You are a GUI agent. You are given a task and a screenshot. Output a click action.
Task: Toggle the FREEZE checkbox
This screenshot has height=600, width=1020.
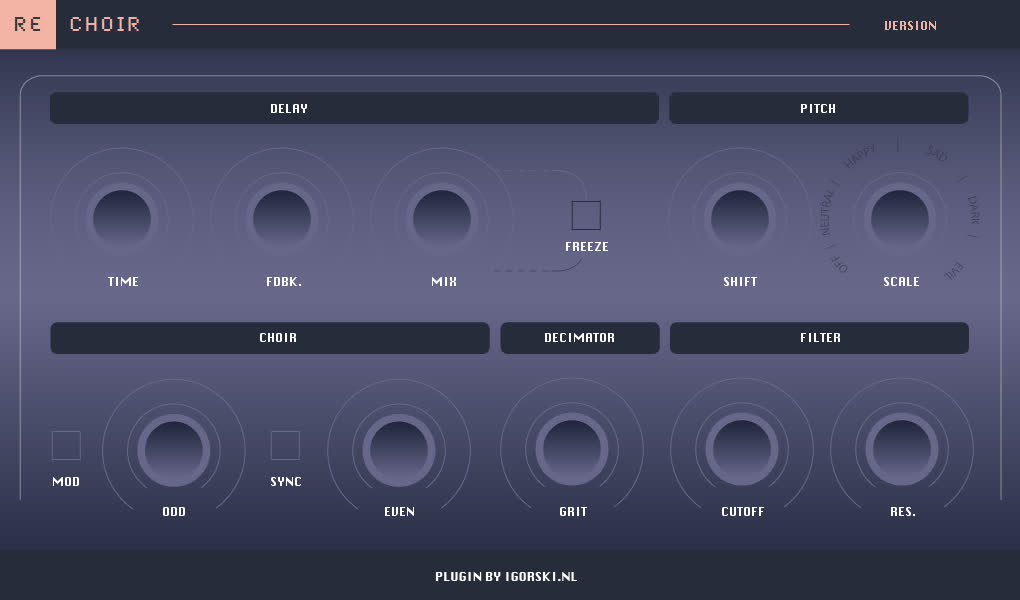click(x=586, y=215)
